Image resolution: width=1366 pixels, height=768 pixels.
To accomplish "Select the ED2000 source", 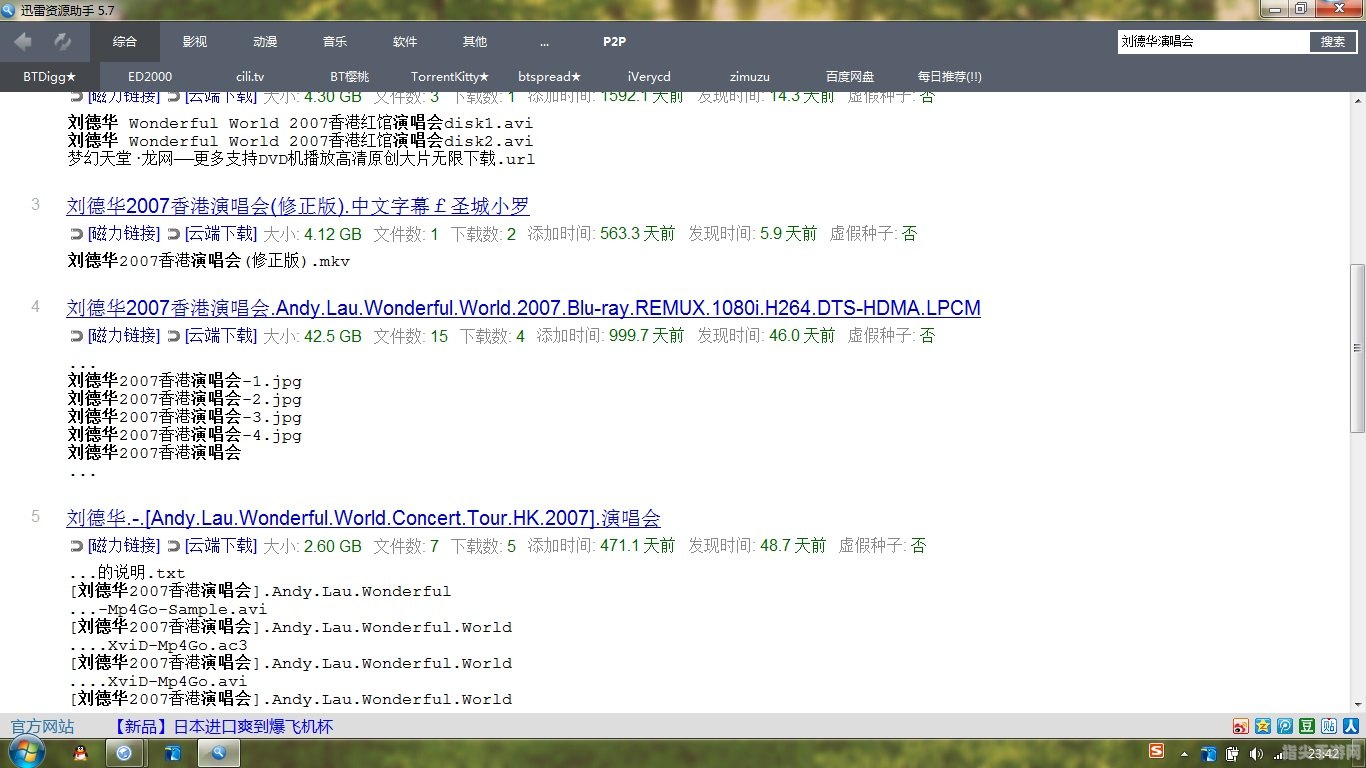I will pos(150,76).
